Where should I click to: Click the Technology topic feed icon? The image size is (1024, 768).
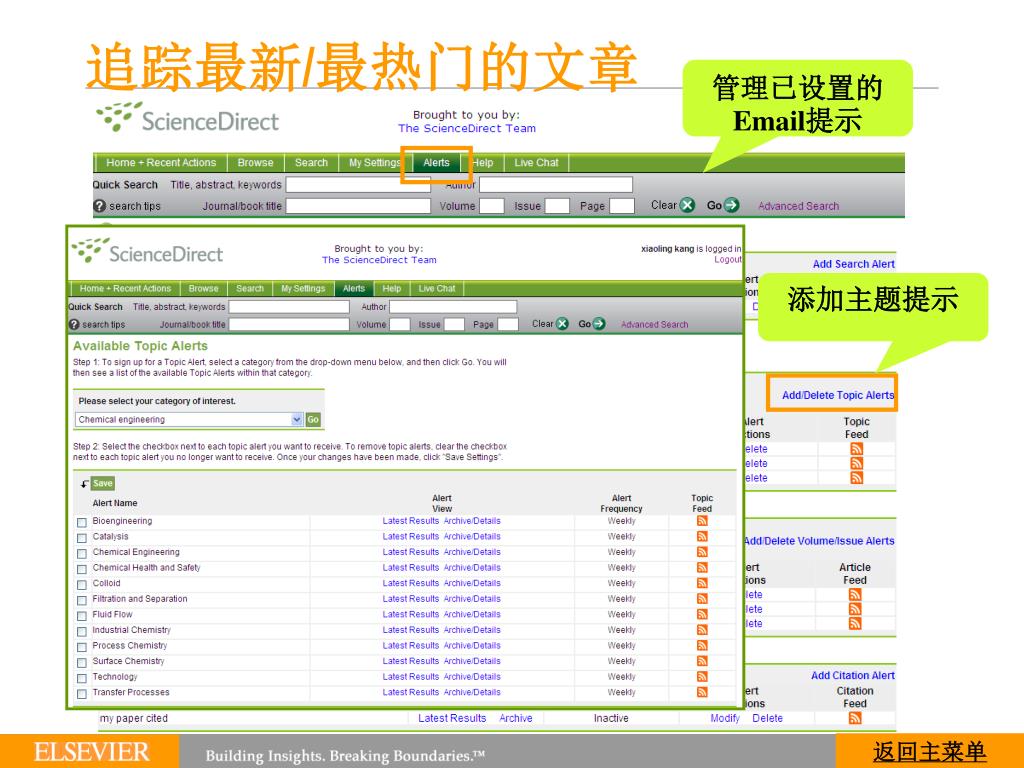(x=702, y=677)
